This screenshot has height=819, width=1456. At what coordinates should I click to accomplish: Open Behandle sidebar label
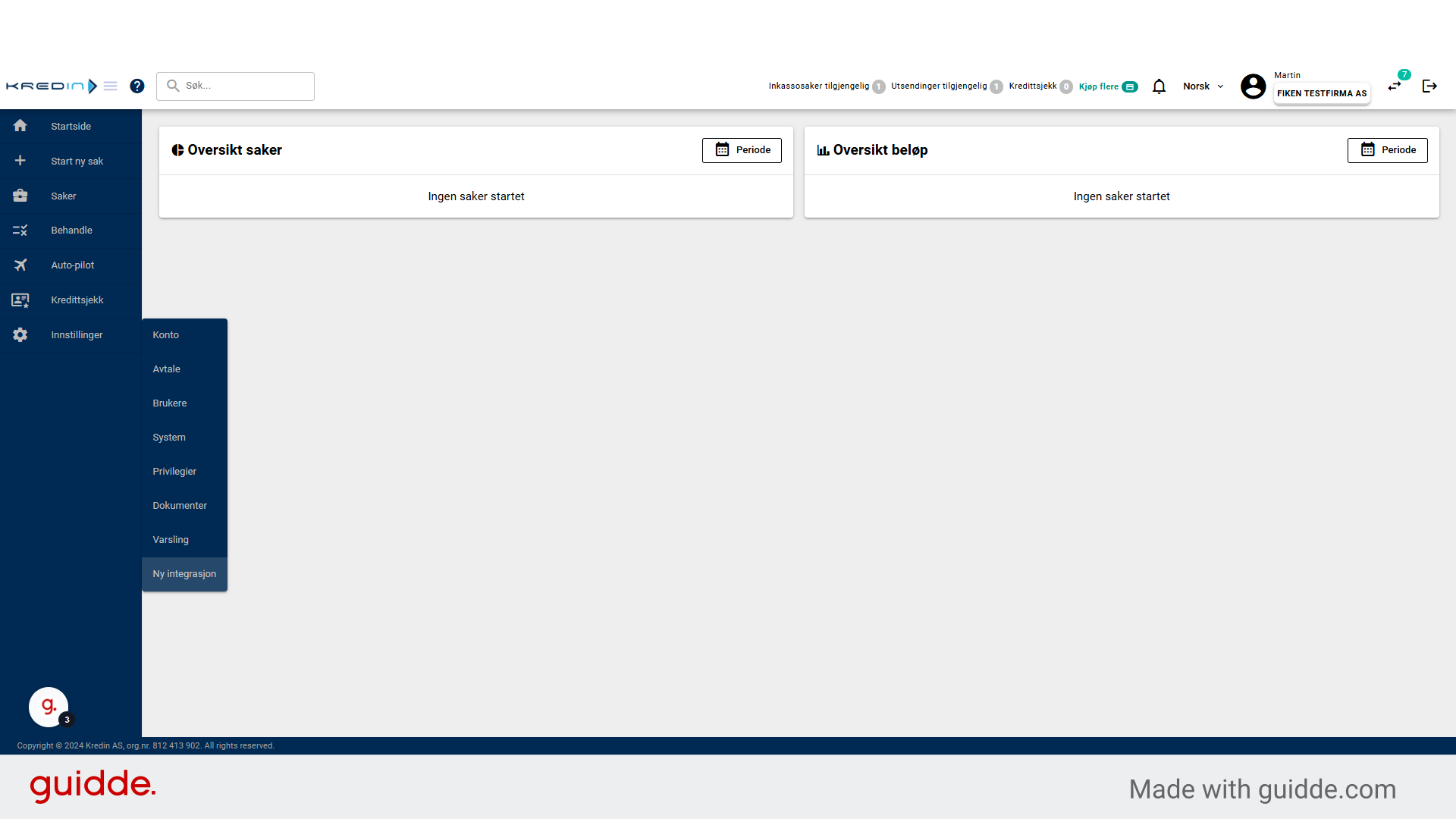(71, 231)
